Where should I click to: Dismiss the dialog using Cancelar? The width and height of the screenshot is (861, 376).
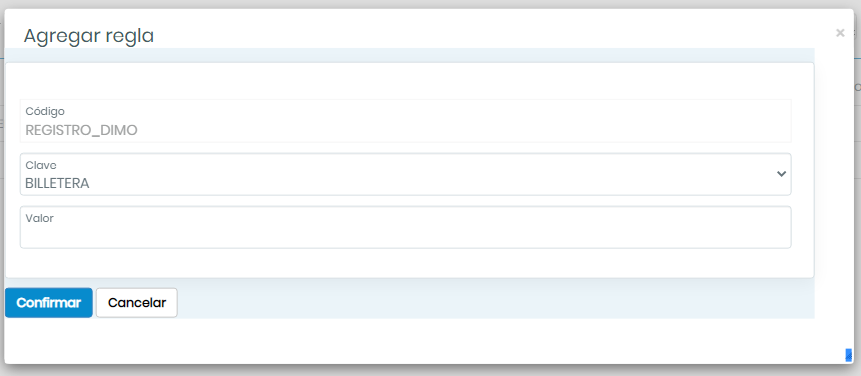(137, 302)
